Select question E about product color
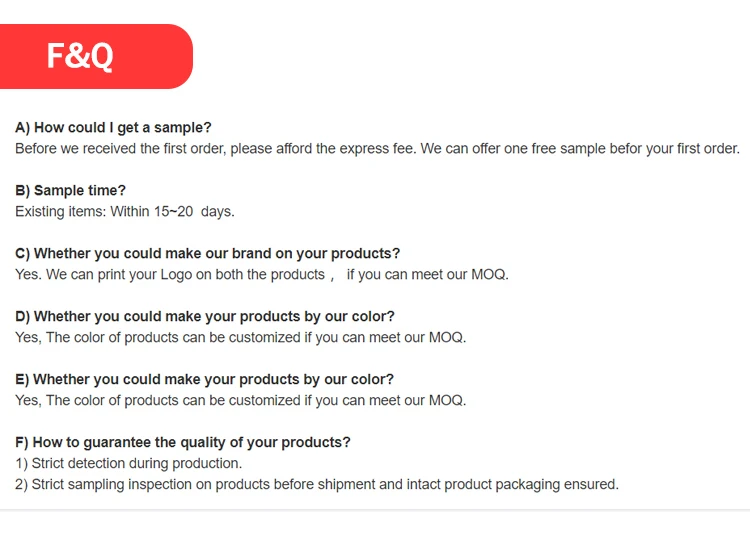The height and width of the screenshot is (539, 750). 204,379
